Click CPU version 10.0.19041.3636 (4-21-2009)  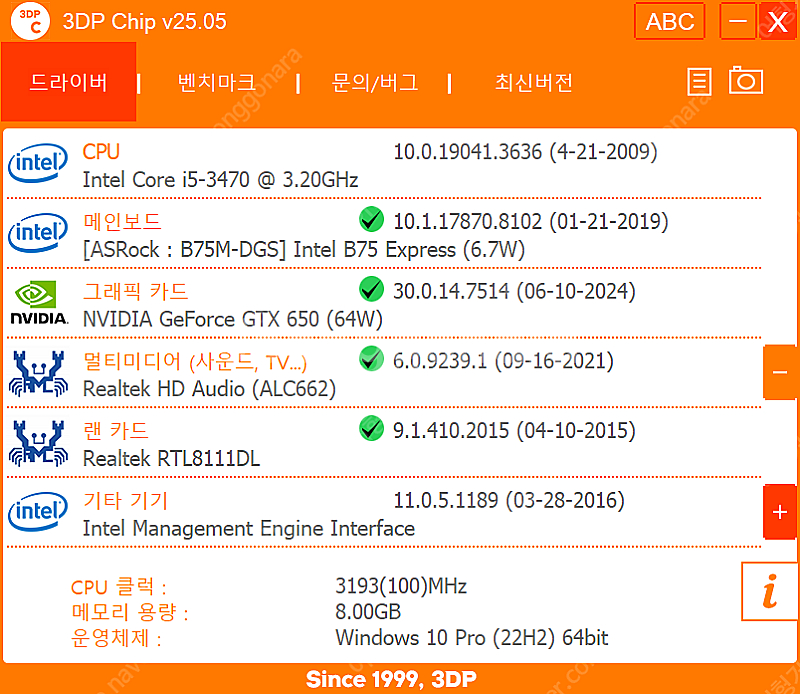click(x=525, y=152)
